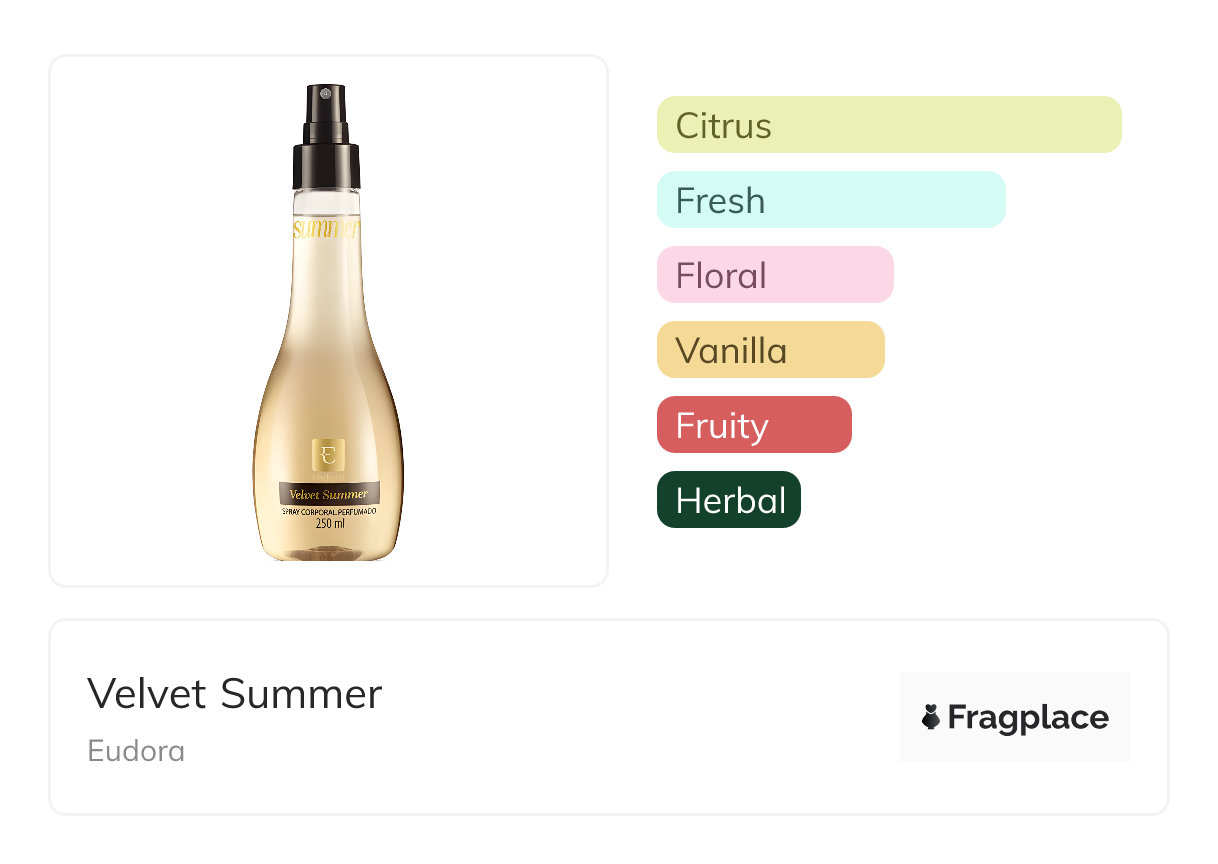
Task: Click the dark "Velvet Summer" label on bottle
Action: pyautogui.click(x=328, y=494)
